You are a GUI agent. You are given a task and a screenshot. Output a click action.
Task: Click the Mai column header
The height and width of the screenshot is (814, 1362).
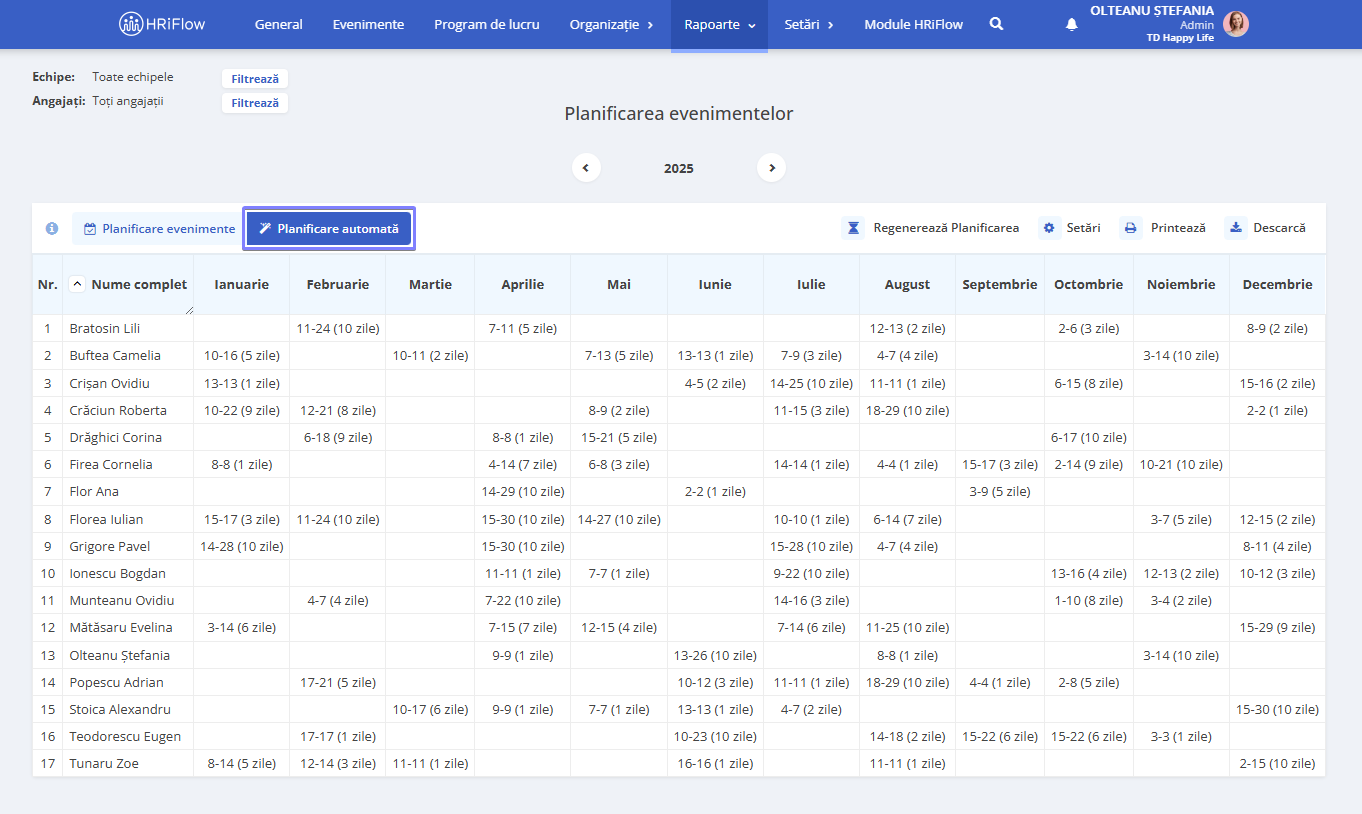click(x=619, y=285)
